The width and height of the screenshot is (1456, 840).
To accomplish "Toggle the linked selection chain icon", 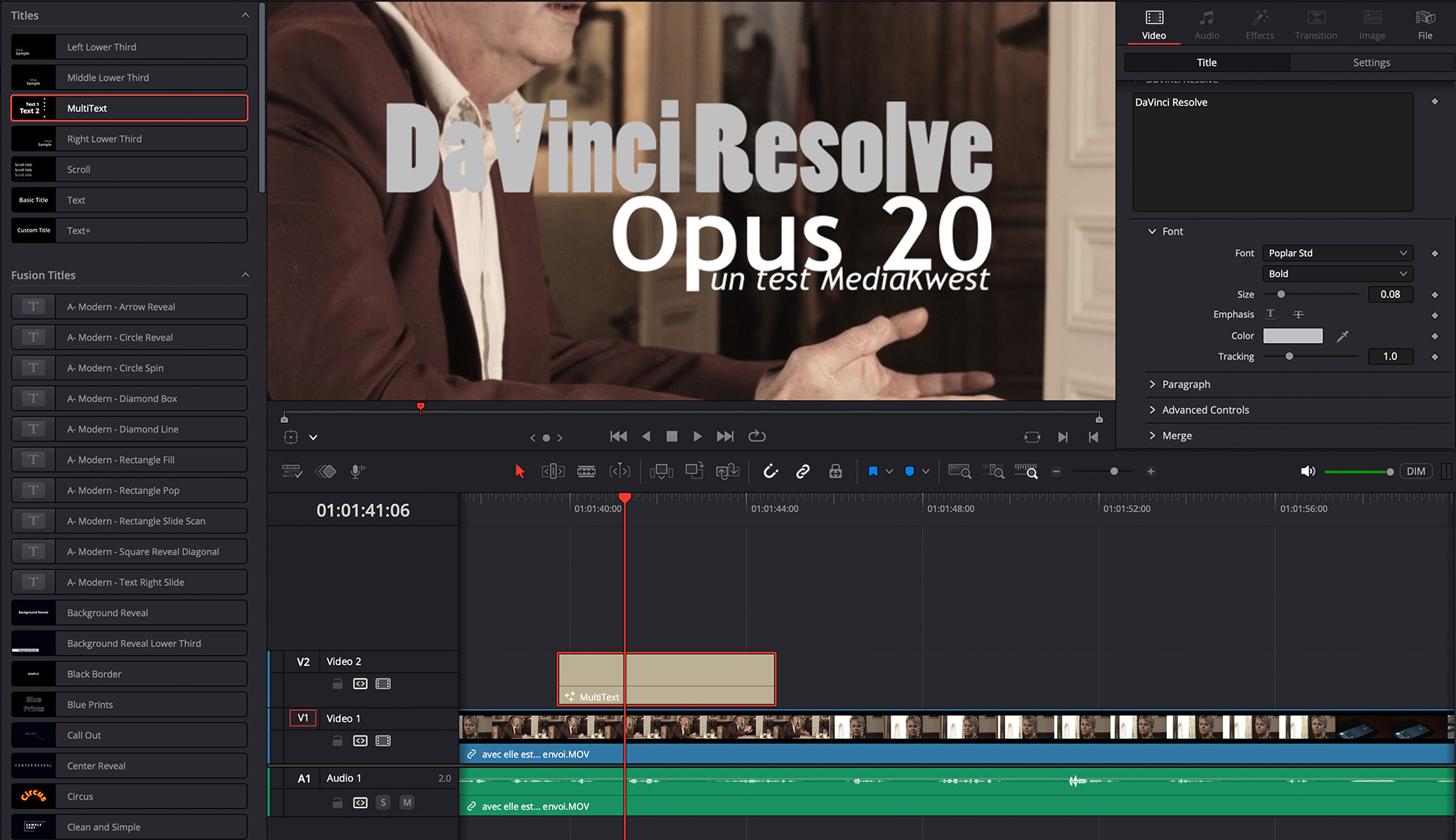I will click(x=803, y=471).
